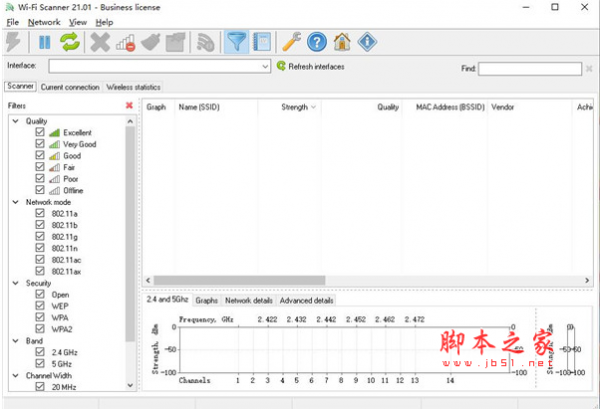
Task: Collapse the Band filter group
Action: point(16,341)
